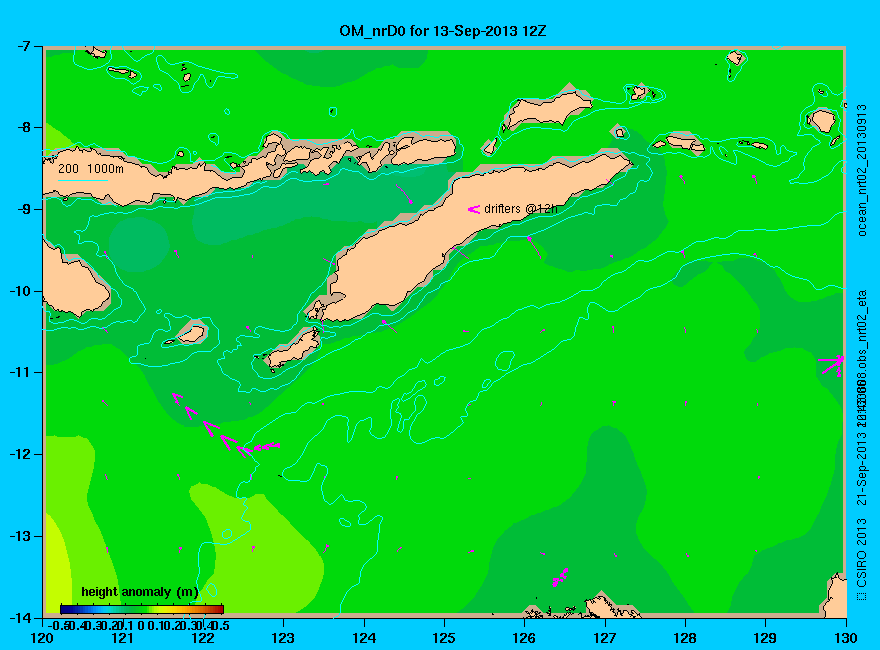
Task: Click the longitude label "129"
Action: [x=766, y=638]
